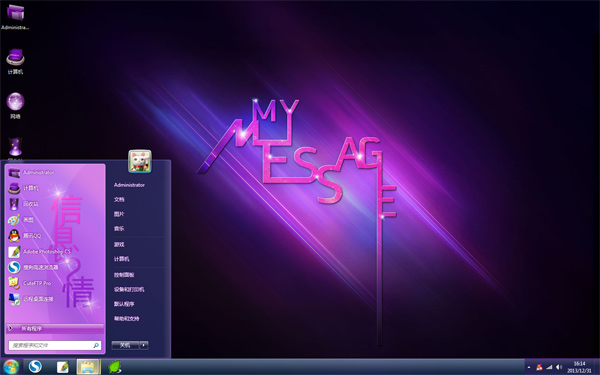Click the Windows Start orb

10,367
